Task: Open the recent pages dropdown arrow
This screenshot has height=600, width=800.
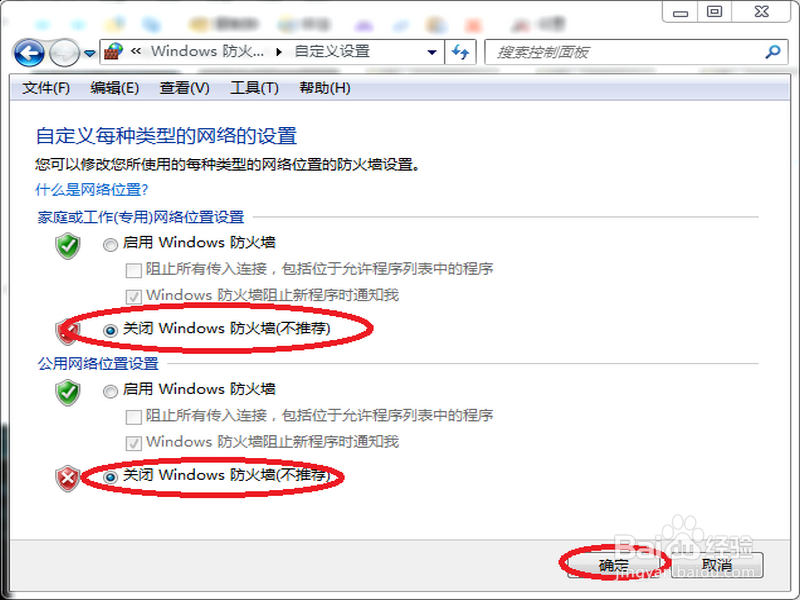Action: tap(90, 53)
